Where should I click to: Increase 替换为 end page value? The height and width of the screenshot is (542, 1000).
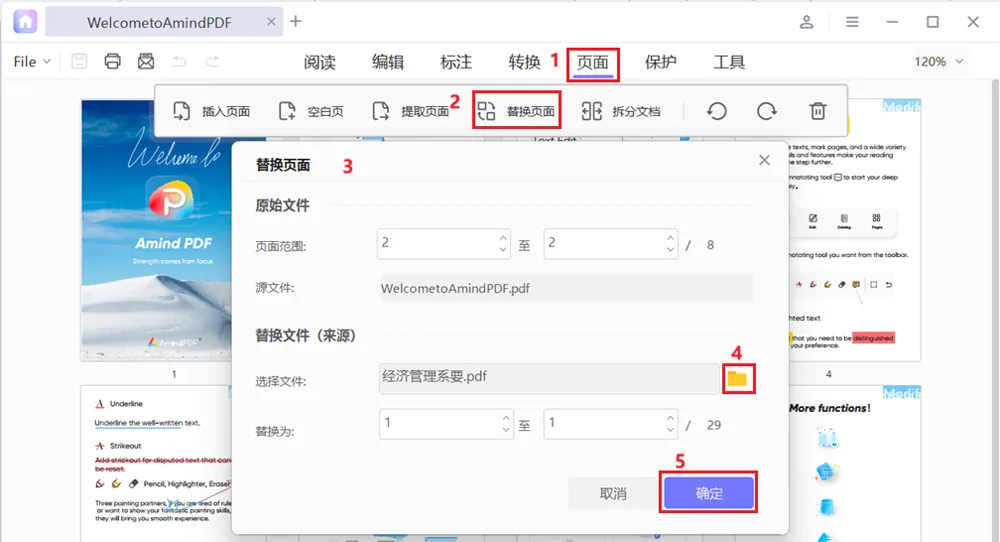[670, 418]
